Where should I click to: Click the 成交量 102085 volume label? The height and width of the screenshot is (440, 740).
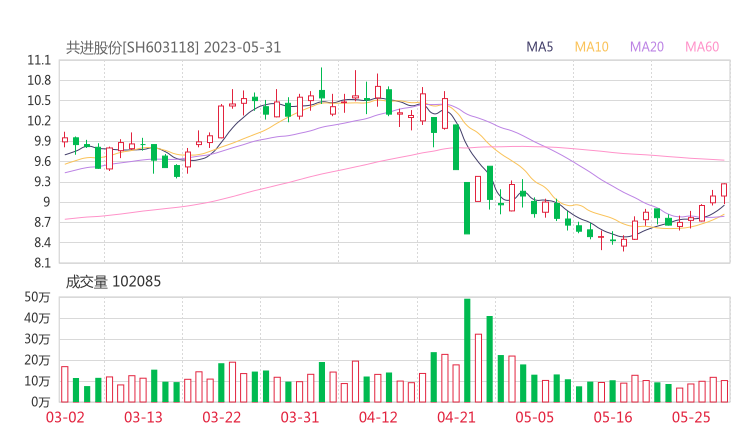(113, 282)
